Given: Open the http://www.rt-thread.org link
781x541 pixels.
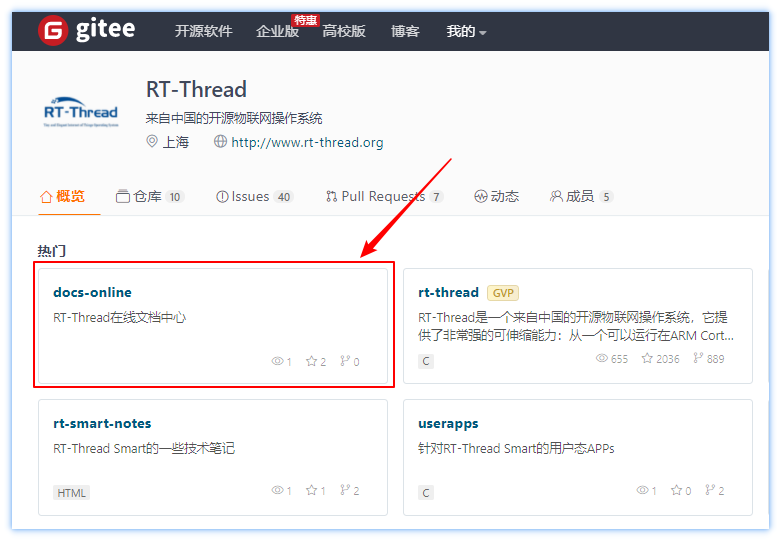Looking at the screenshot, I should click(x=307, y=142).
